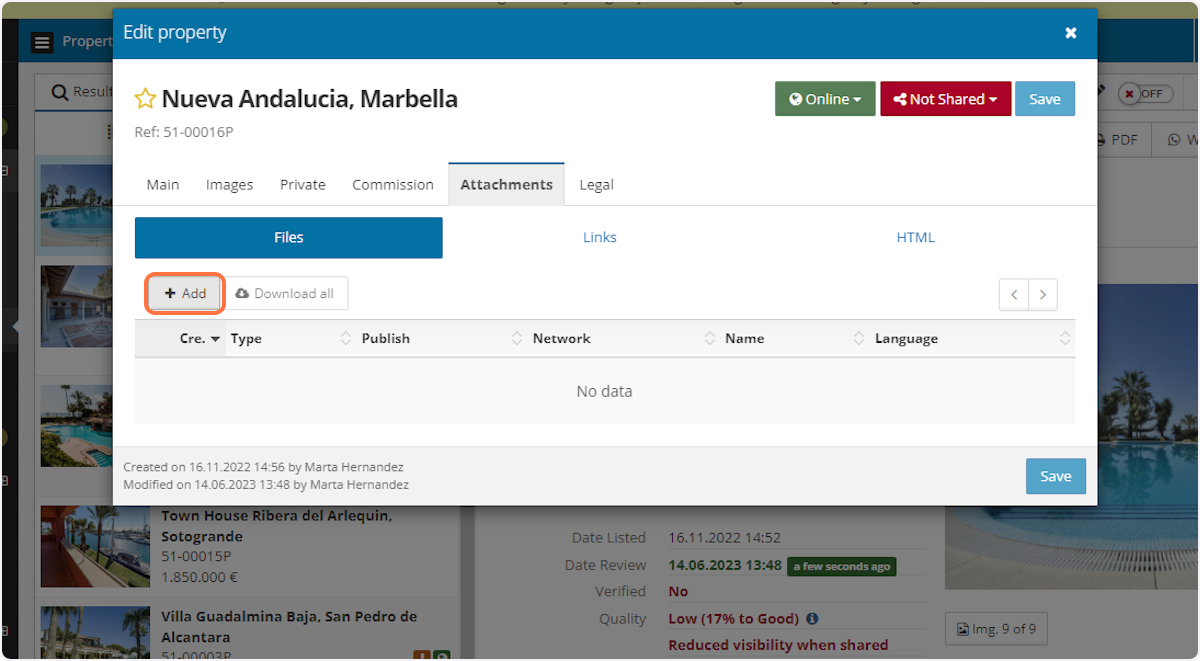
Task: Open the Legal tab
Action: click(596, 185)
